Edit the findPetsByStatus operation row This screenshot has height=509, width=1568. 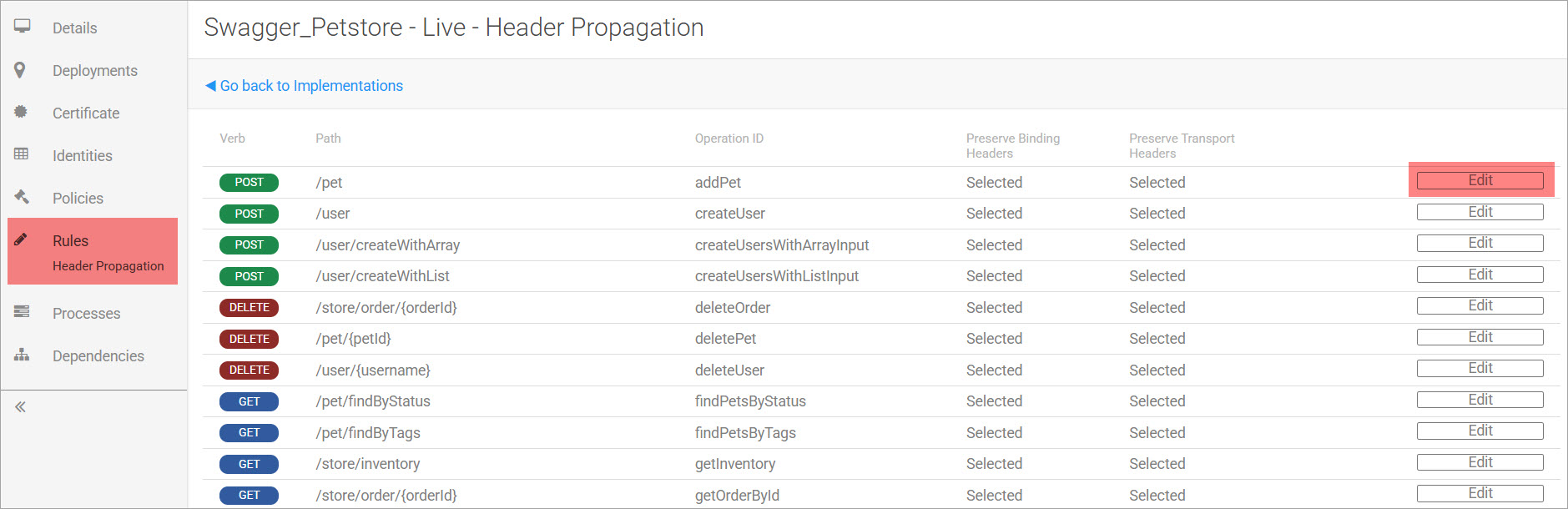click(x=1480, y=400)
